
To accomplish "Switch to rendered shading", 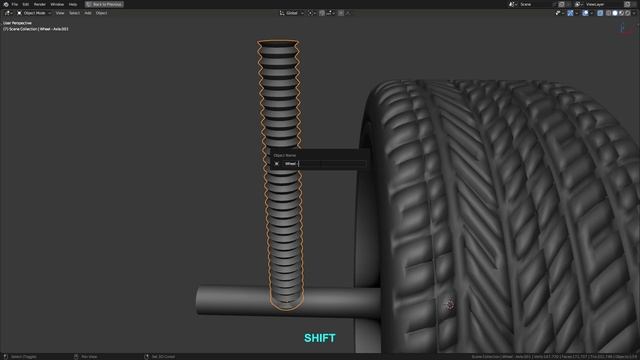I will 628,13.
